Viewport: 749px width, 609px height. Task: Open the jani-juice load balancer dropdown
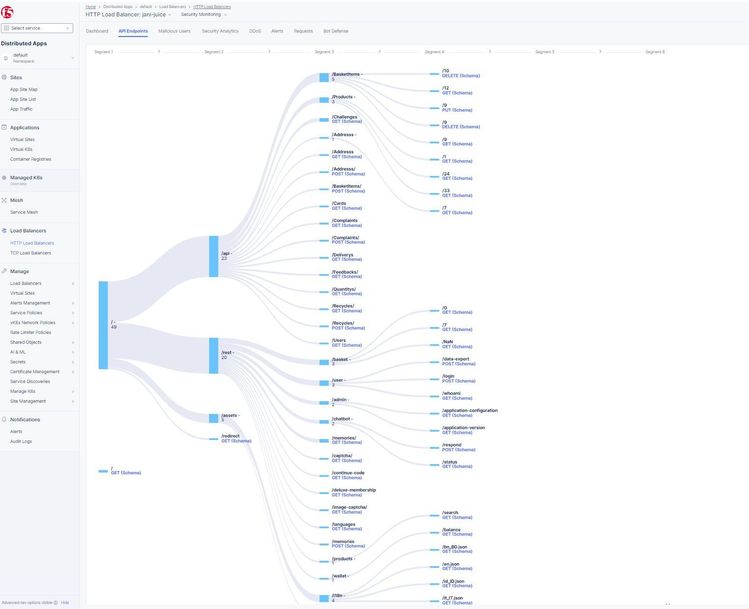tap(128, 15)
